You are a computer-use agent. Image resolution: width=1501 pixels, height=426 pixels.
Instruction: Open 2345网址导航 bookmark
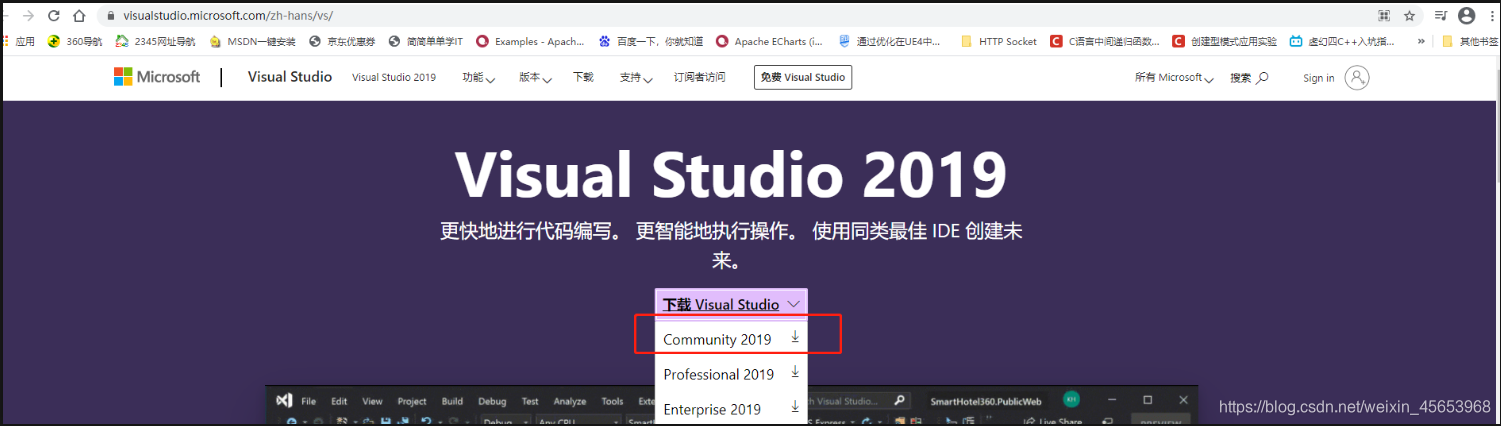point(155,42)
